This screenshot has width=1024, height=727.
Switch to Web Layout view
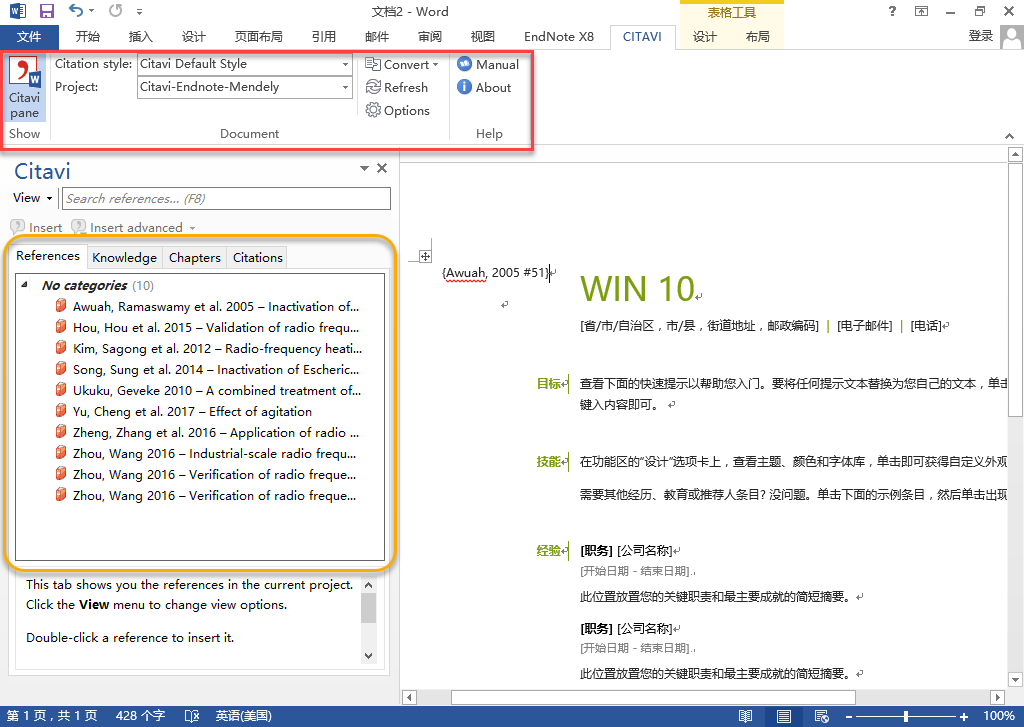(822, 716)
